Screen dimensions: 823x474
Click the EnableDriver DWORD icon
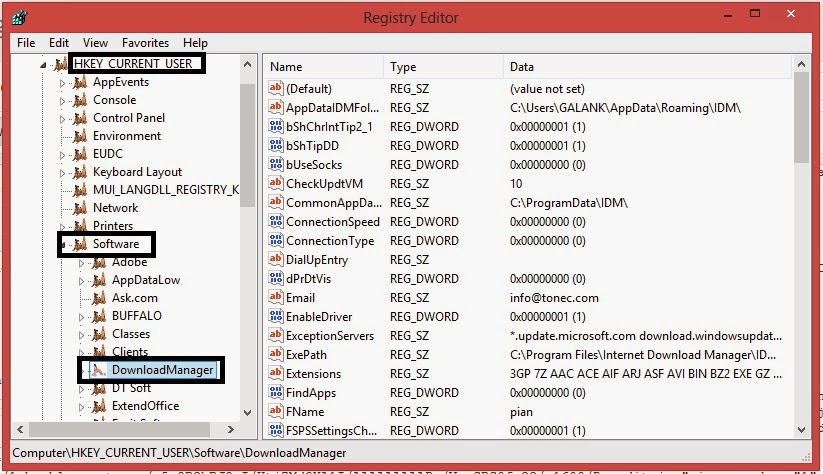[276, 316]
